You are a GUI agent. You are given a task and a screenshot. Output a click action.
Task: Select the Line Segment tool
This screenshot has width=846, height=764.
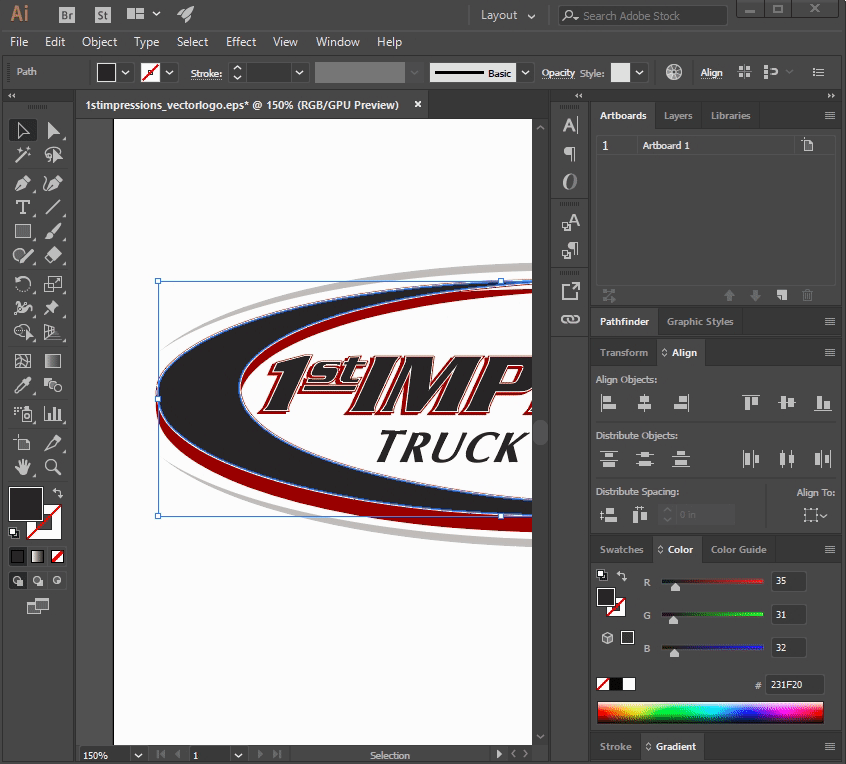(x=53, y=207)
